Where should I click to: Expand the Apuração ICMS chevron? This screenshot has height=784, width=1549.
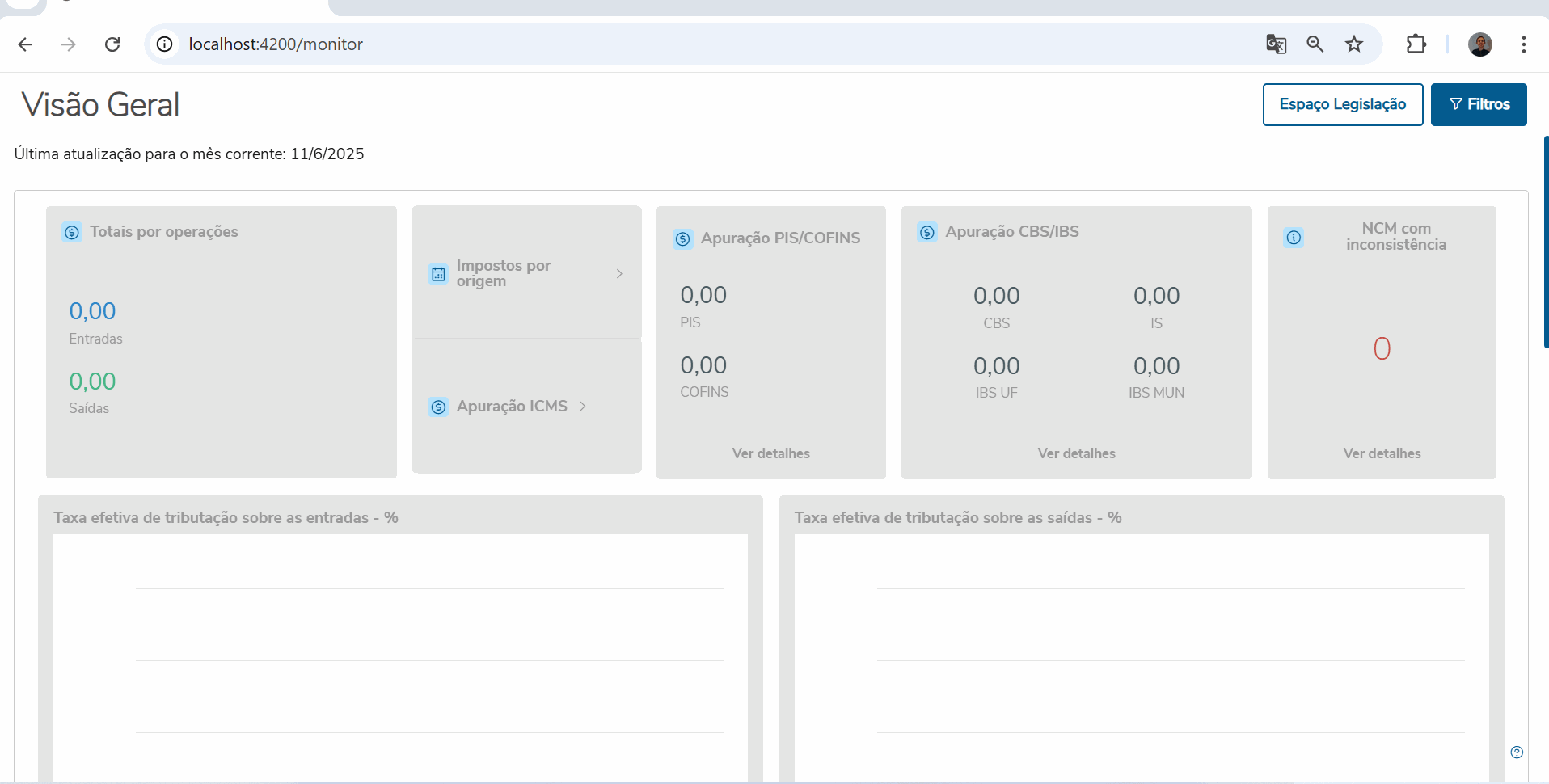coord(582,407)
